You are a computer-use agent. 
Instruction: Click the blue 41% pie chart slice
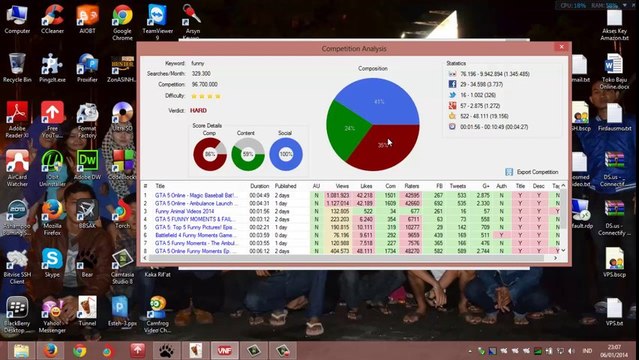coord(379,102)
